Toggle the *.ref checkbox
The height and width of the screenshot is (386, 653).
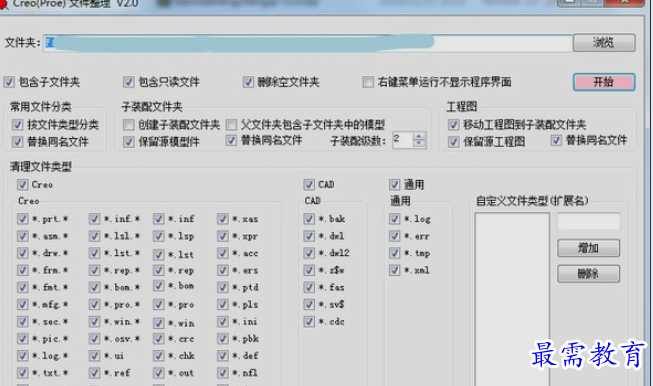coord(95,373)
